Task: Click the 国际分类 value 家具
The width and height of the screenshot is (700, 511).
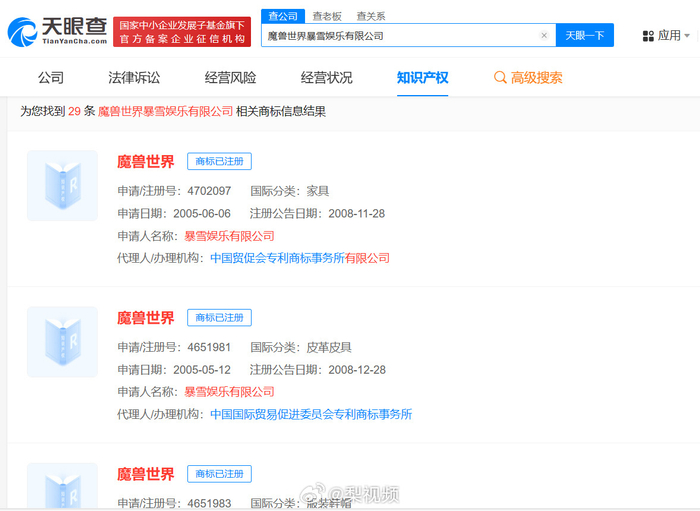Action: (317, 191)
